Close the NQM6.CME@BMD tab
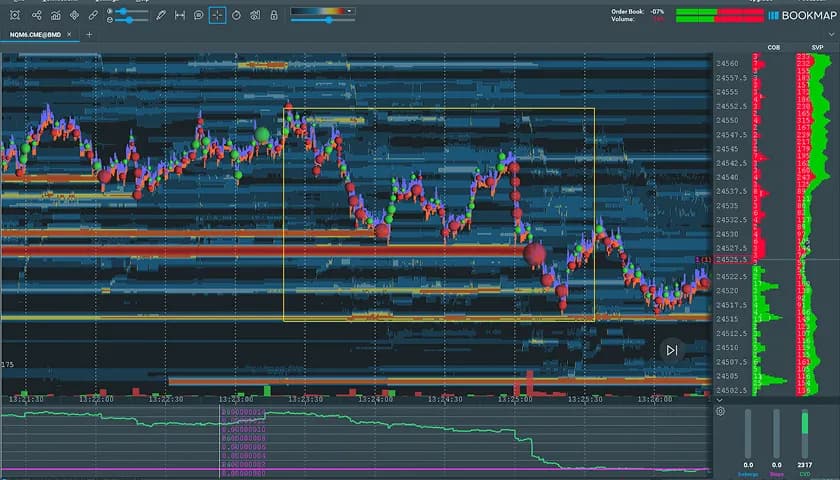This screenshot has width=840, height=480. click(x=69, y=35)
